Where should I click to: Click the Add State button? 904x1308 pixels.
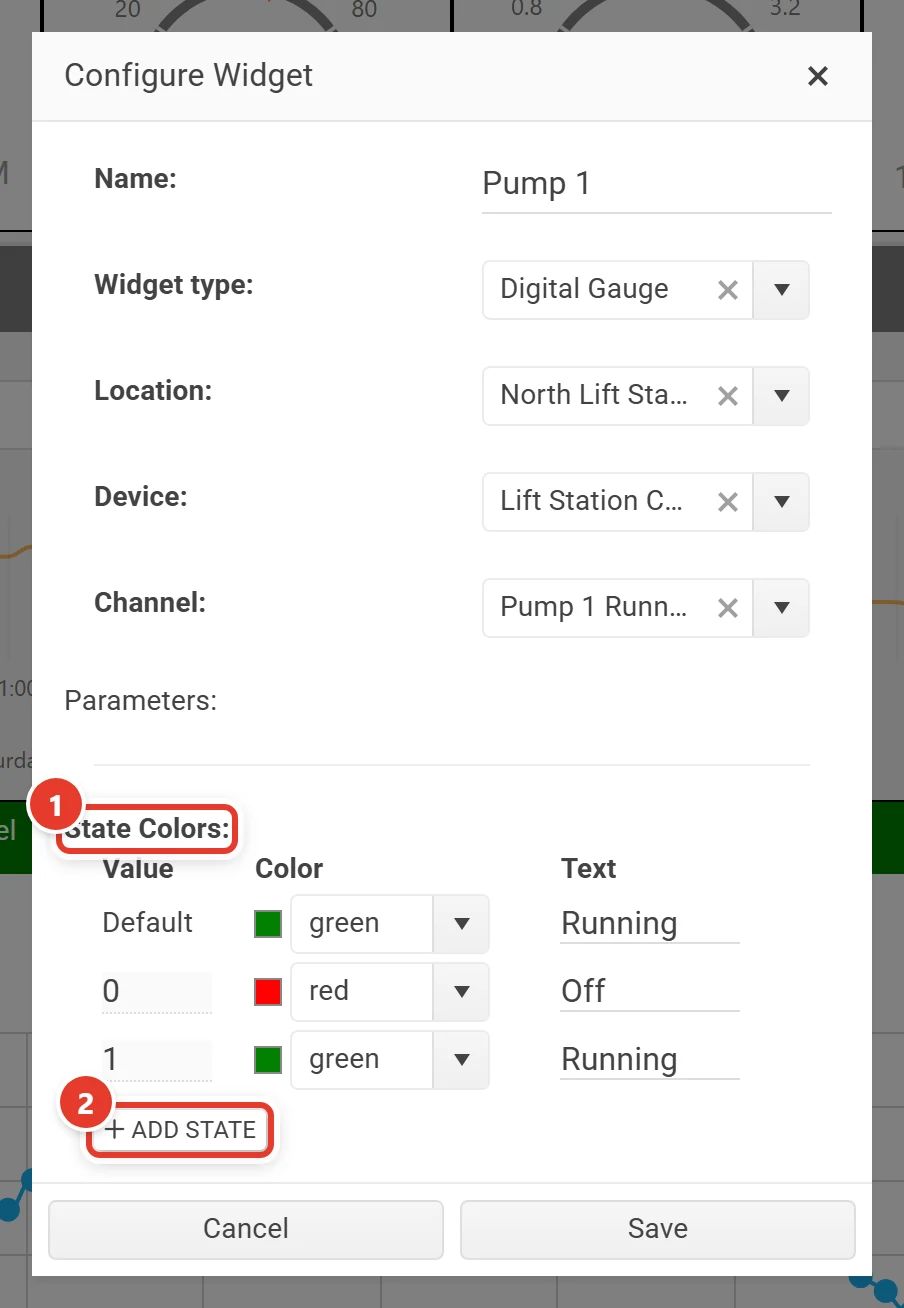click(x=180, y=1130)
